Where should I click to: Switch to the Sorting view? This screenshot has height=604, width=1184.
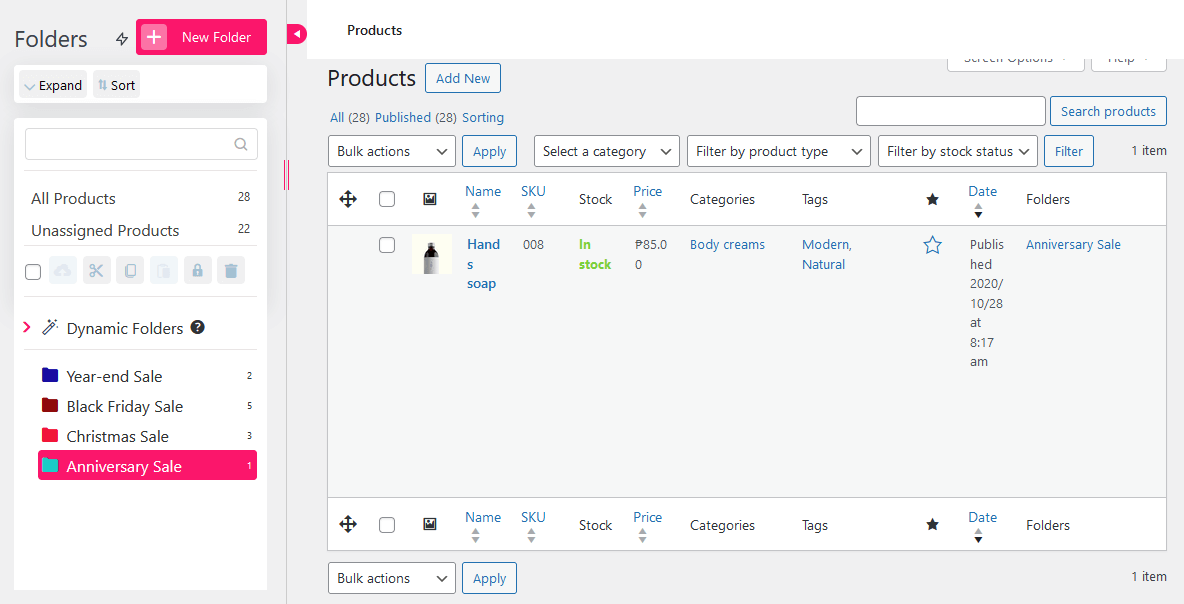483,118
